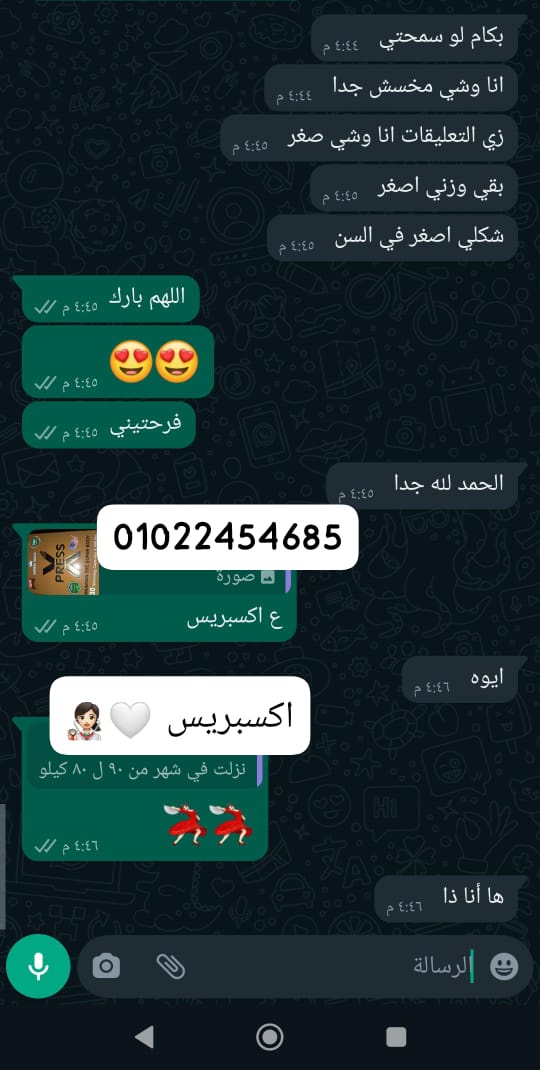
Task: Select the message فرحتيني
Action: tap(109, 424)
